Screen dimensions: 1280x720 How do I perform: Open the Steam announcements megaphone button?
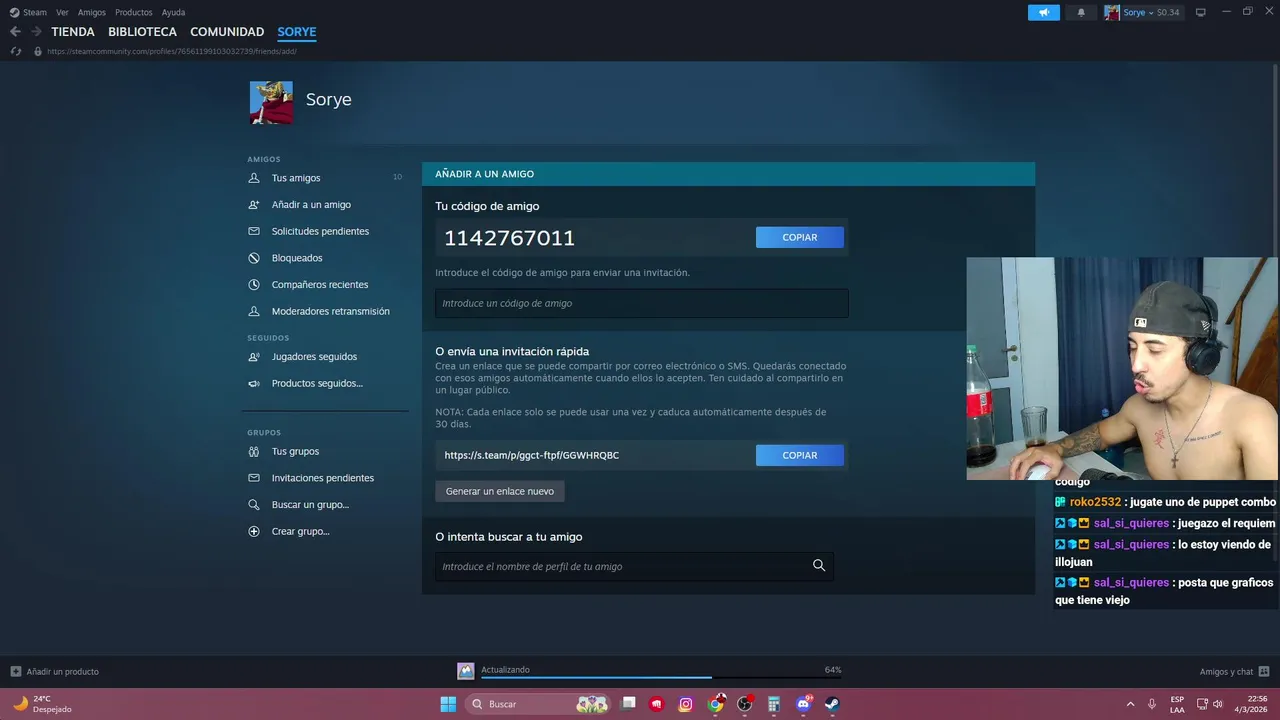coord(1043,12)
